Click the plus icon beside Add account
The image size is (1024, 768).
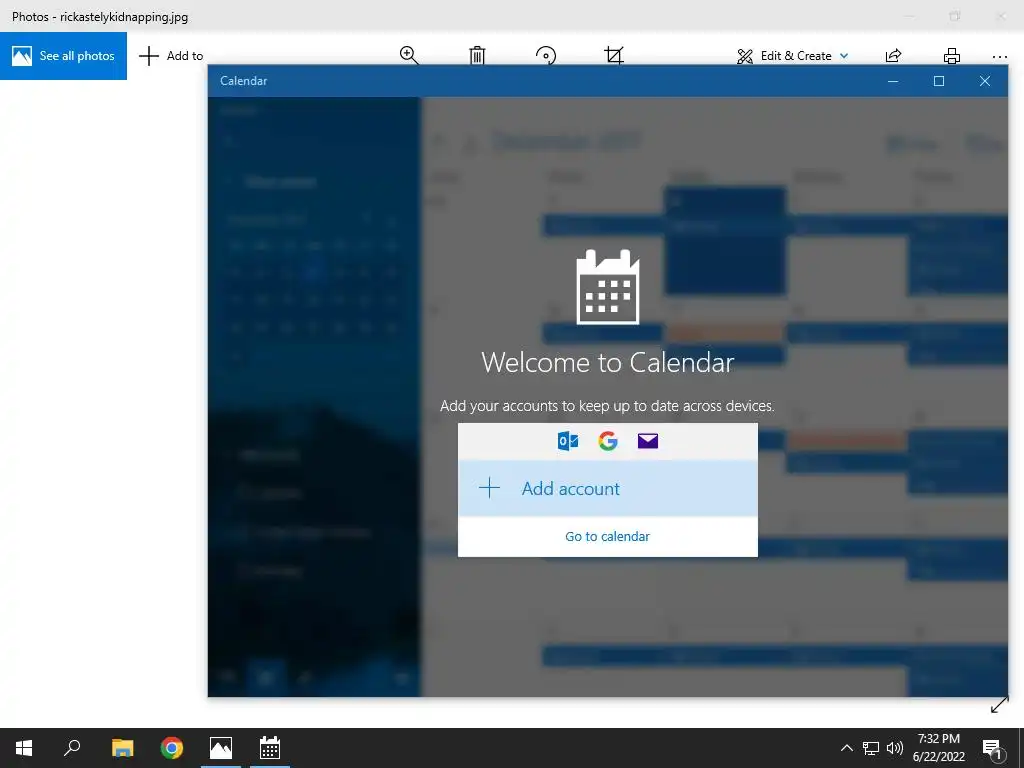pos(489,488)
